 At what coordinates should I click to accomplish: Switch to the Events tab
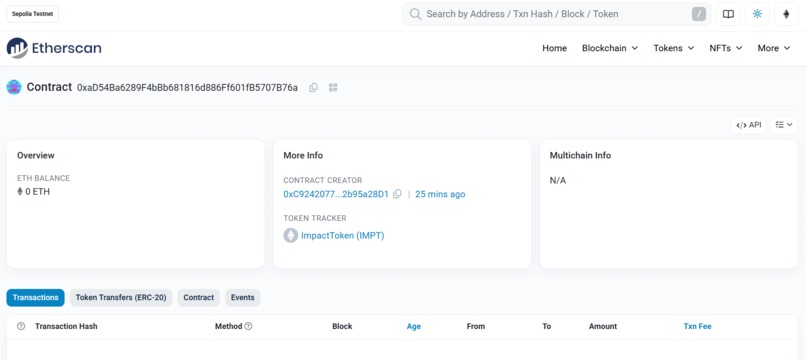tap(243, 298)
